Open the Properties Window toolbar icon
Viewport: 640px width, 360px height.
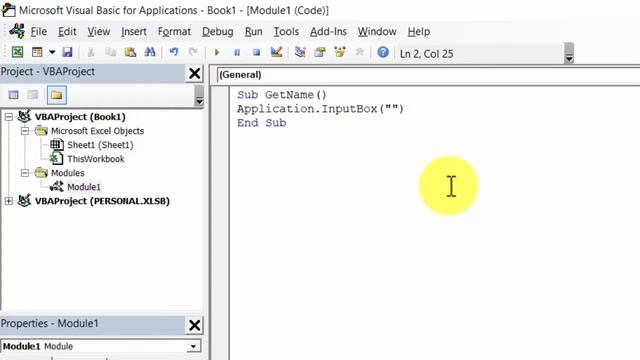[320, 52]
